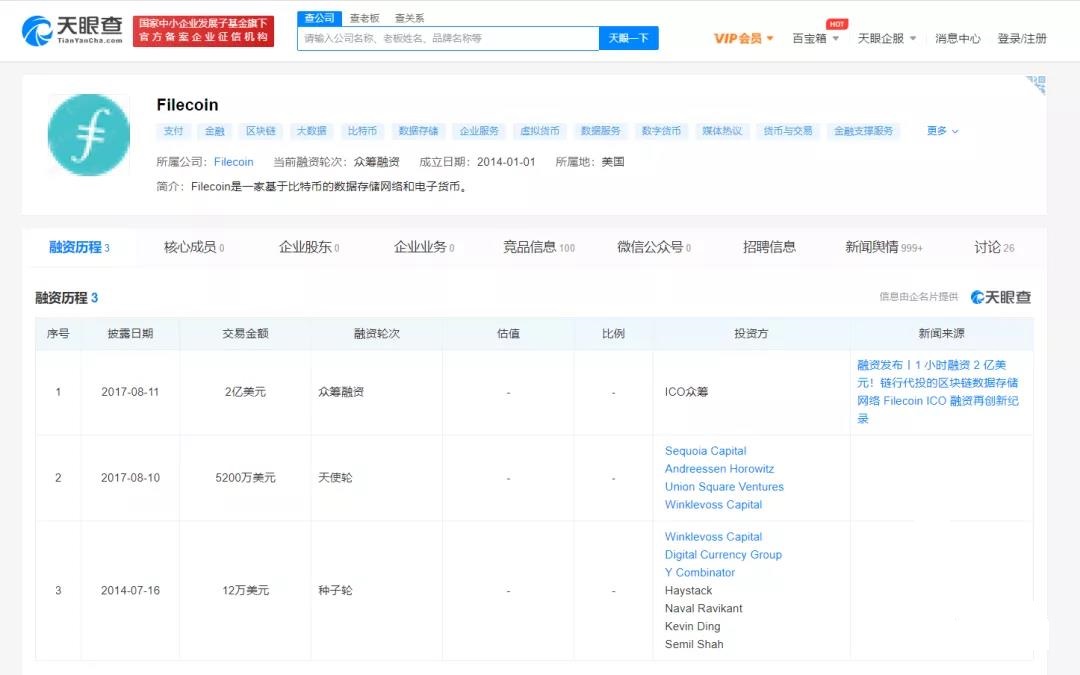Switch to the 微信公众号 tab

[x=654, y=247]
